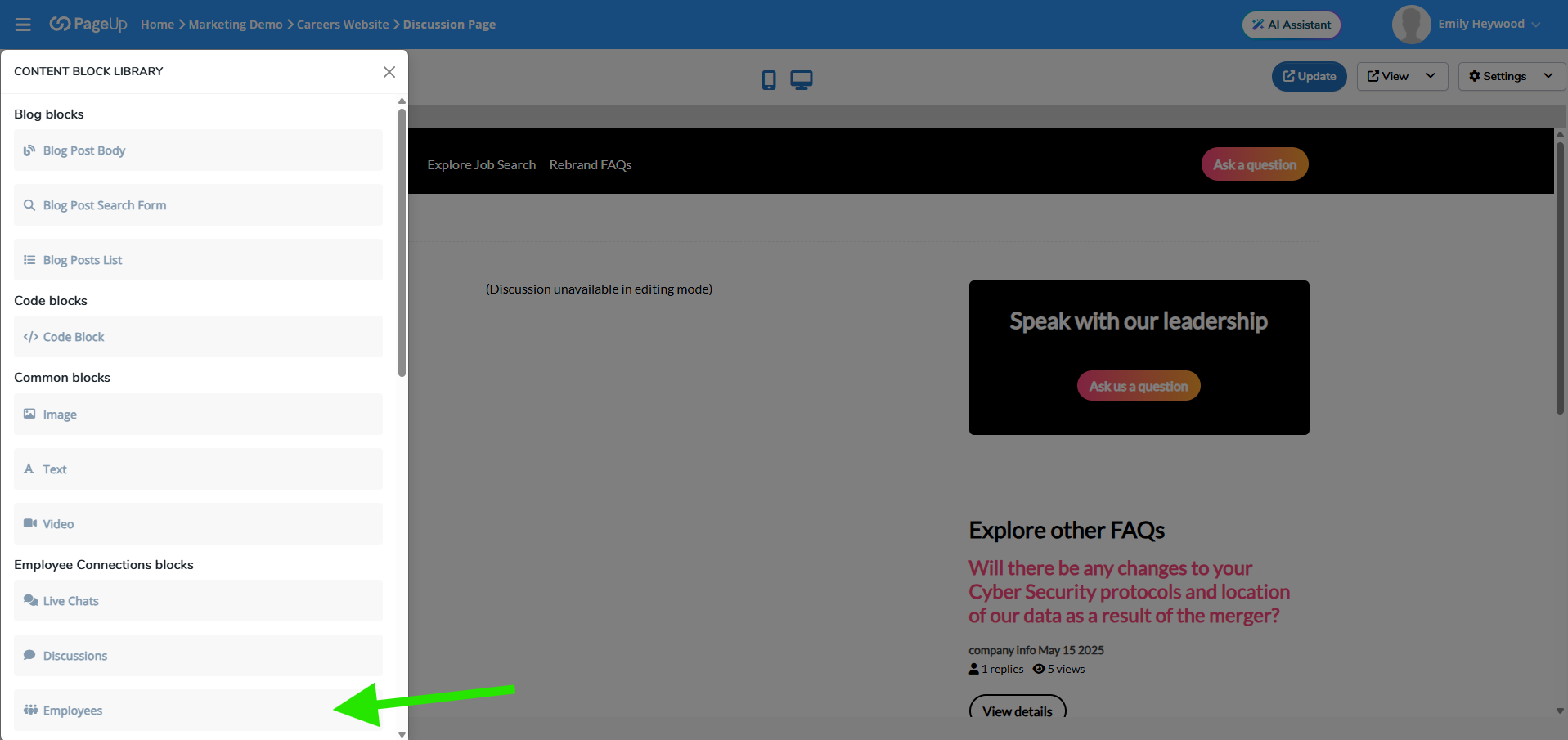Open the hamburger navigation menu
The width and height of the screenshot is (1568, 740).
coord(23,25)
